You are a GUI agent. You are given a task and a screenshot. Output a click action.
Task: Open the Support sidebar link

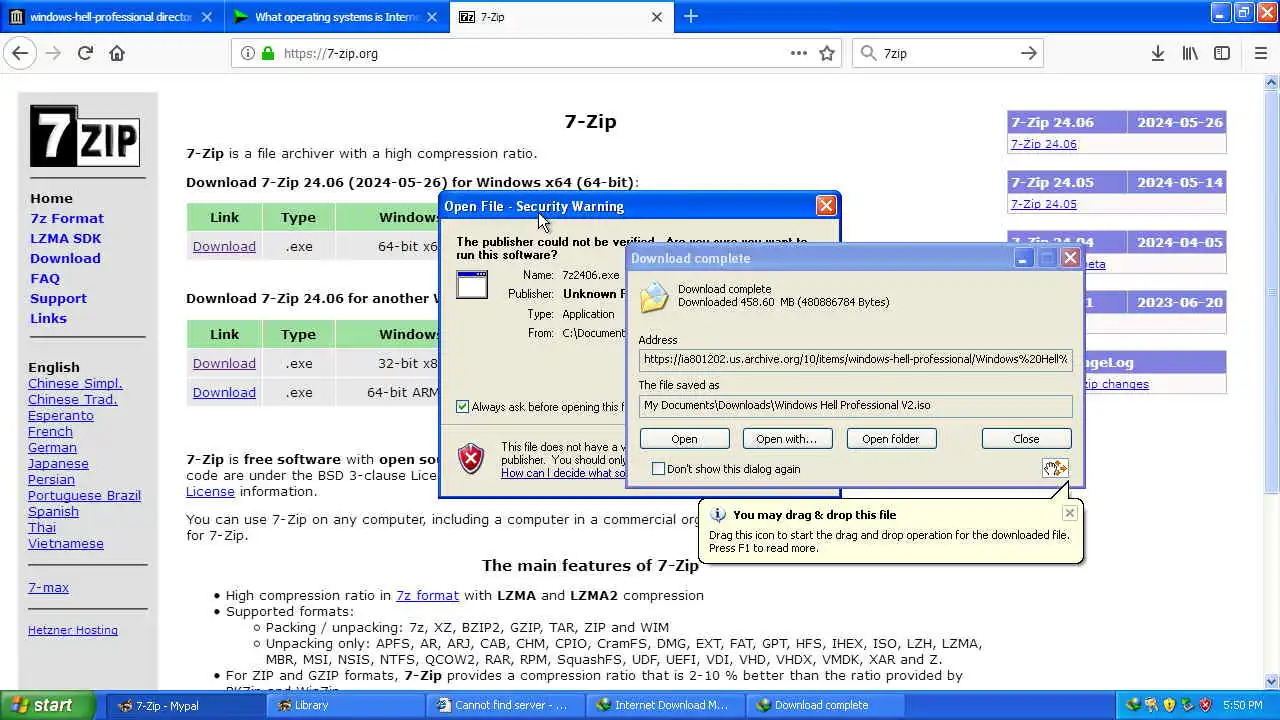(58, 298)
